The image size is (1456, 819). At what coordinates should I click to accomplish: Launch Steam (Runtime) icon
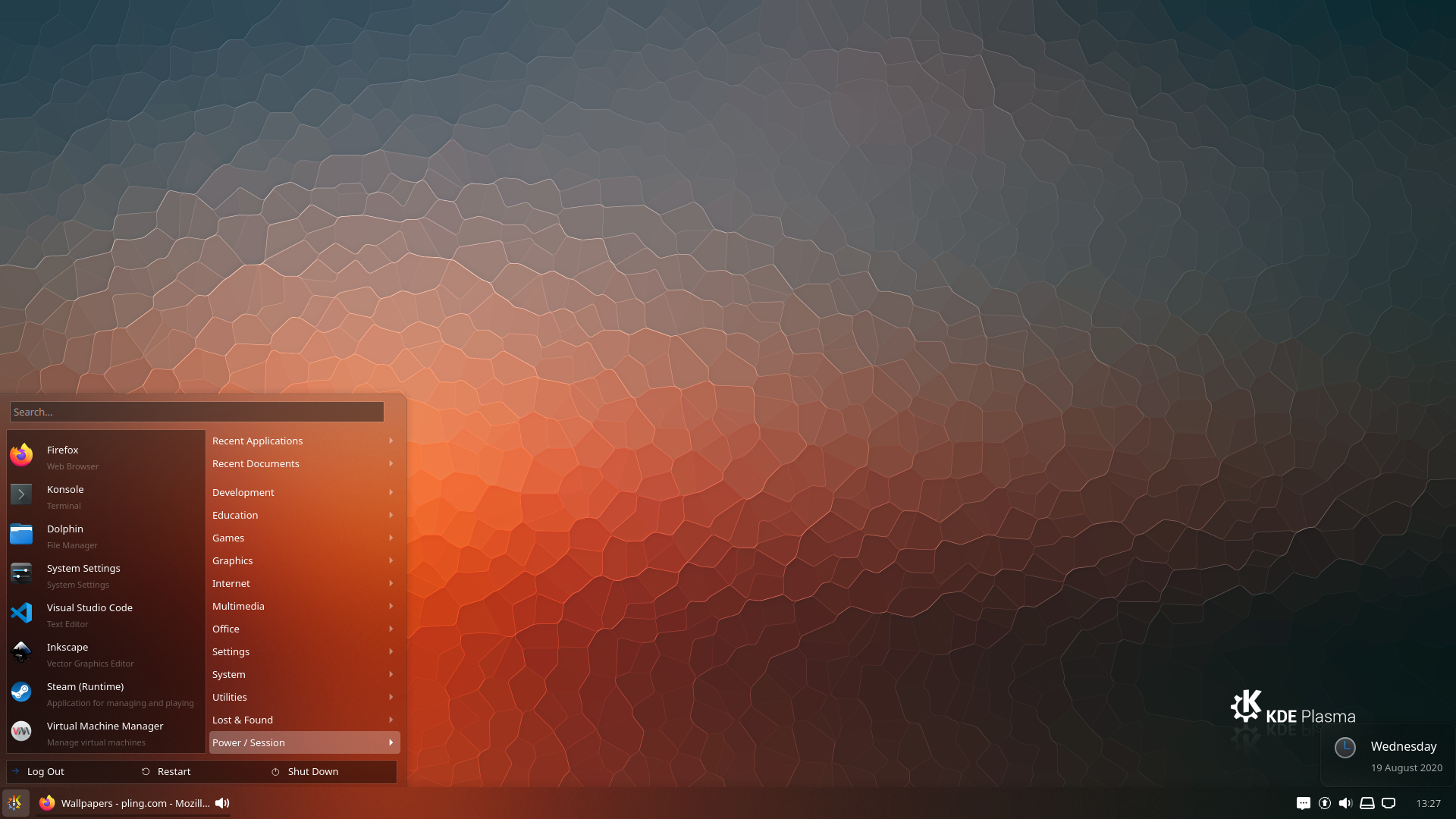click(x=21, y=692)
